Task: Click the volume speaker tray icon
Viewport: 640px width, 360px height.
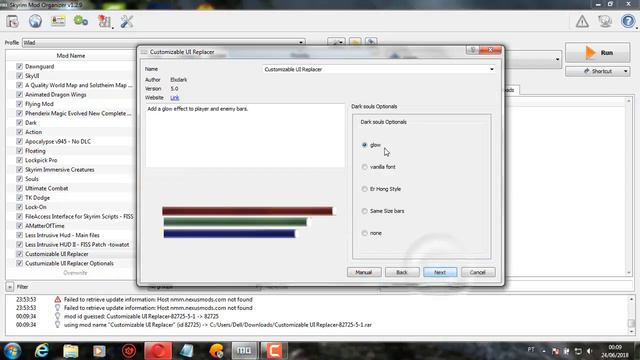Action: pos(589,351)
